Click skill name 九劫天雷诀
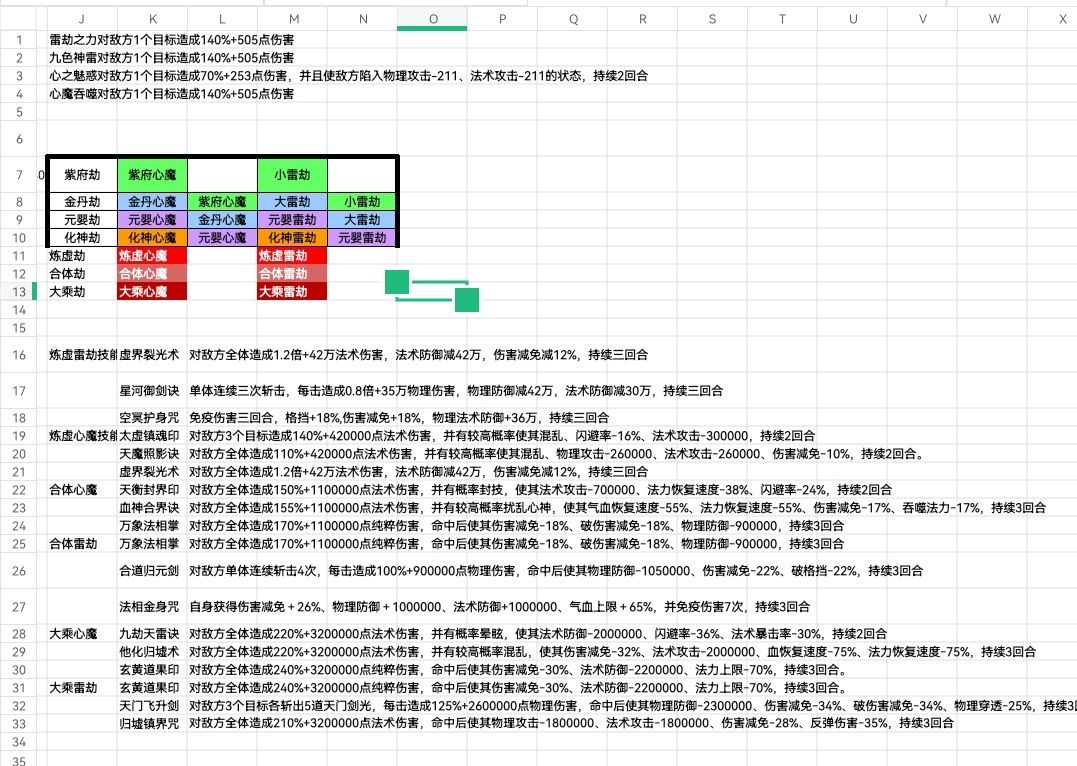Screen dimensions: 1077x766 (149, 633)
